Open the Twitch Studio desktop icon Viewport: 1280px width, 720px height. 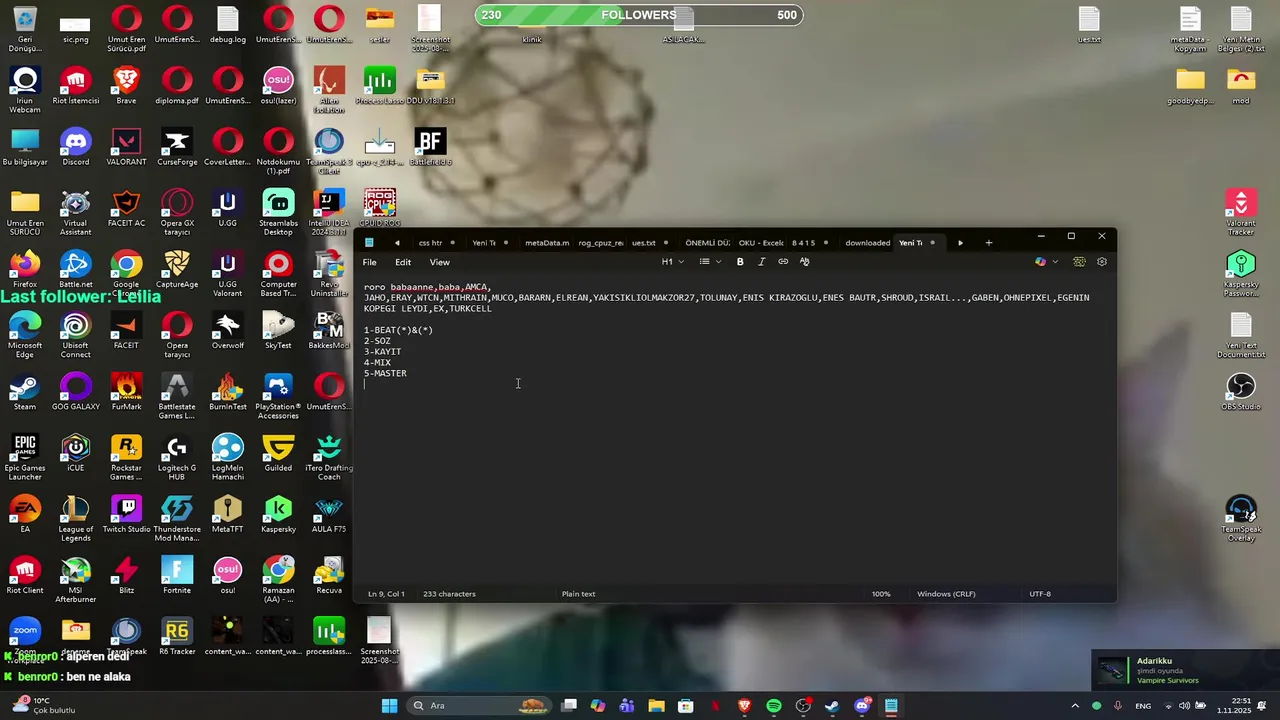126,515
